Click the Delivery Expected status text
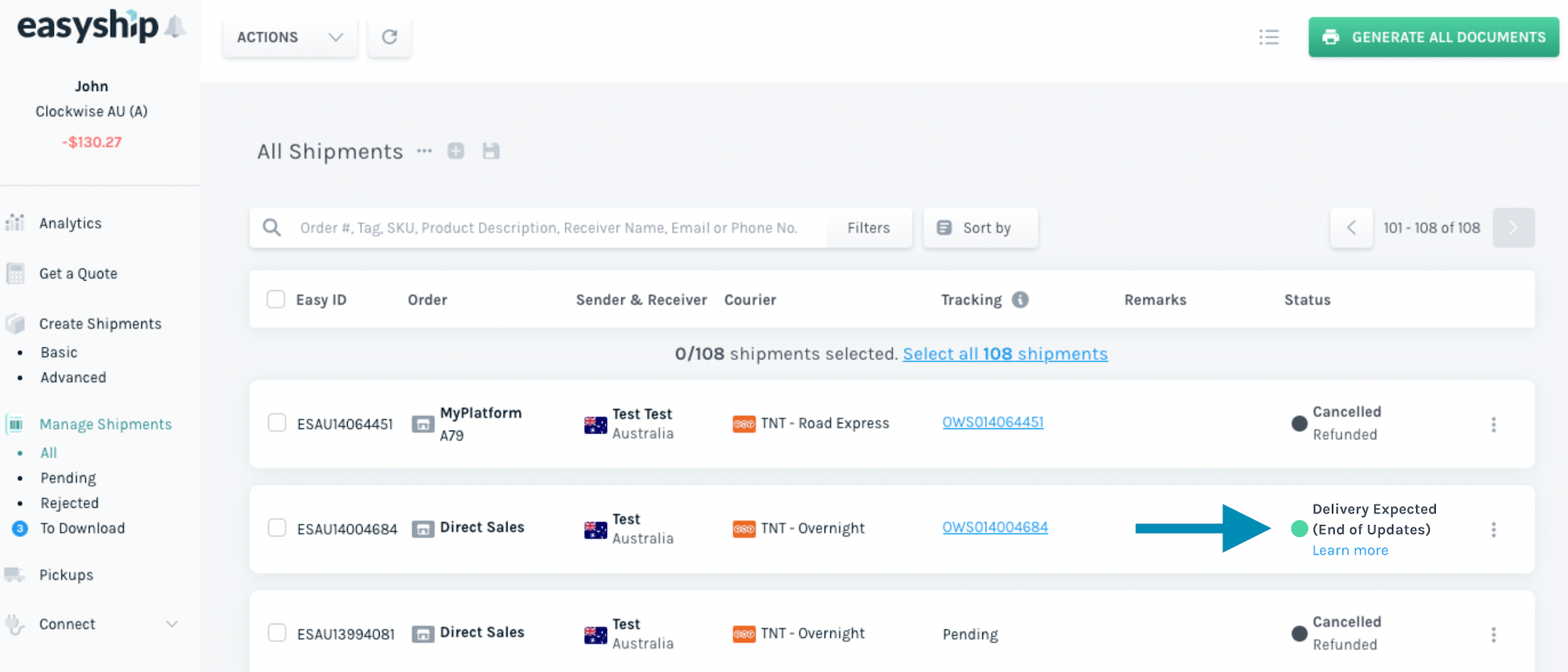This screenshot has height=672, width=1568. (x=1374, y=519)
